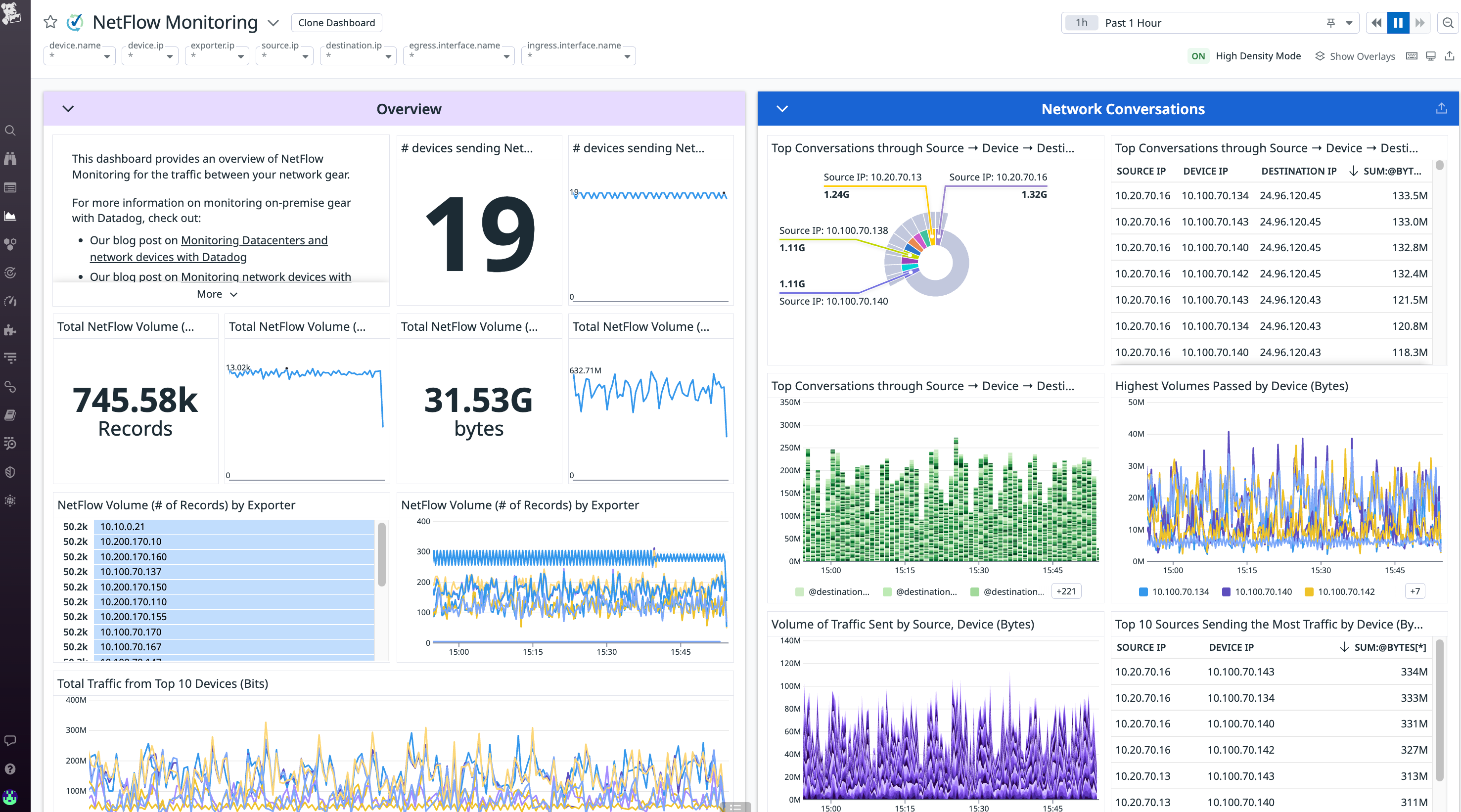This screenshot has height=812, width=1461.
Task: Open the Metrics chart icon in sidebar
Action: click(10, 216)
